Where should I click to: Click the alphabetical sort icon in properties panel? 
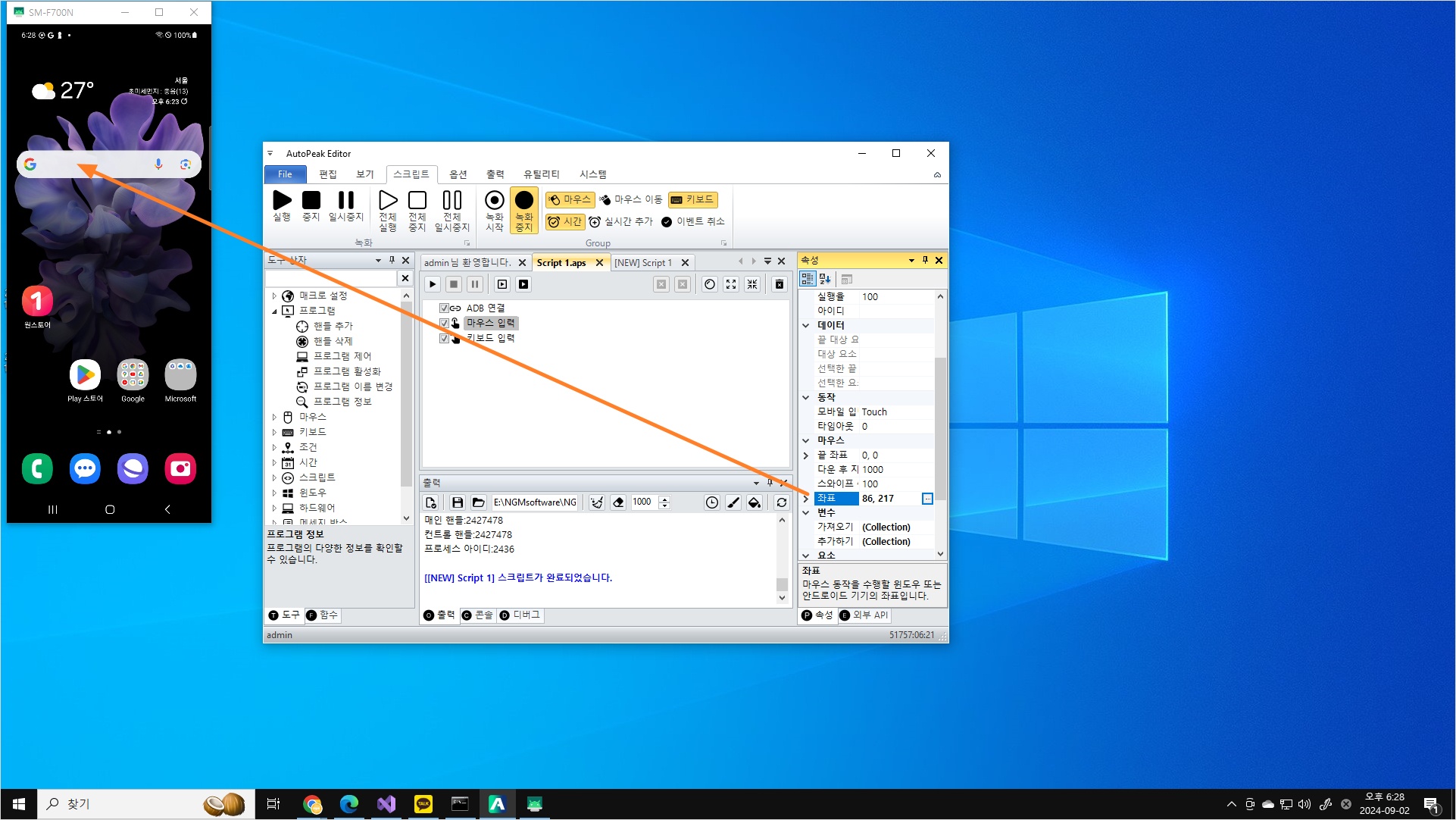point(825,279)
